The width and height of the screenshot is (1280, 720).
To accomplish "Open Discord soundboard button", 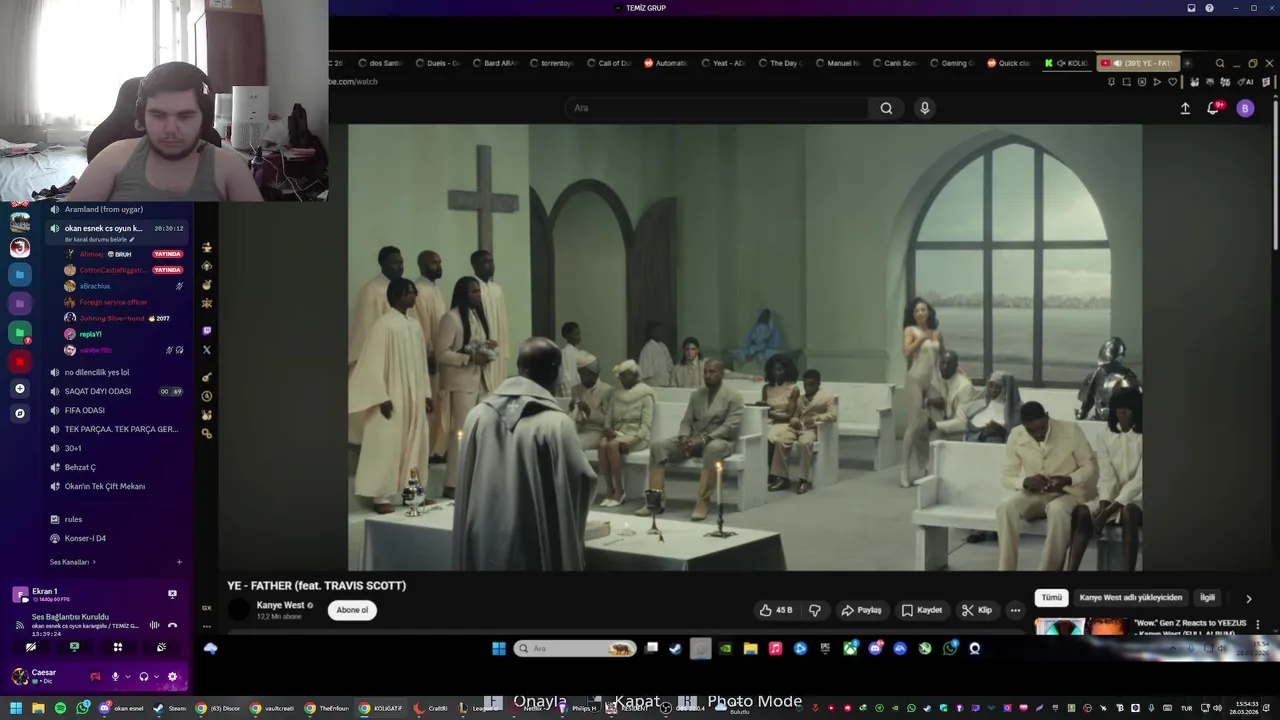I will coord(161,647).
